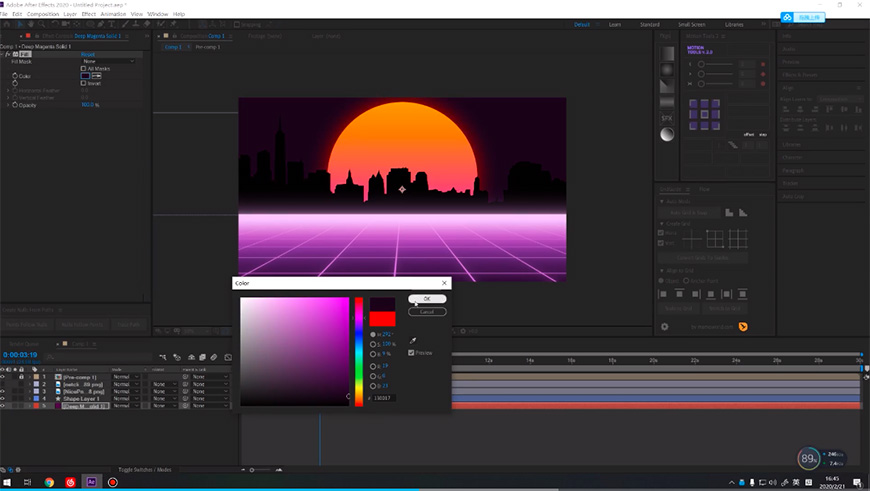Hide the Pre-comp 1 layer eye
The image size is (870, 491).
coord(2,377)
